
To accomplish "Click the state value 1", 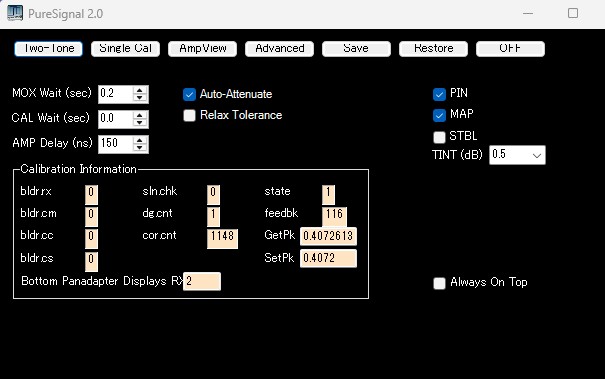I will pyautogui.click(x=328, y=194).
